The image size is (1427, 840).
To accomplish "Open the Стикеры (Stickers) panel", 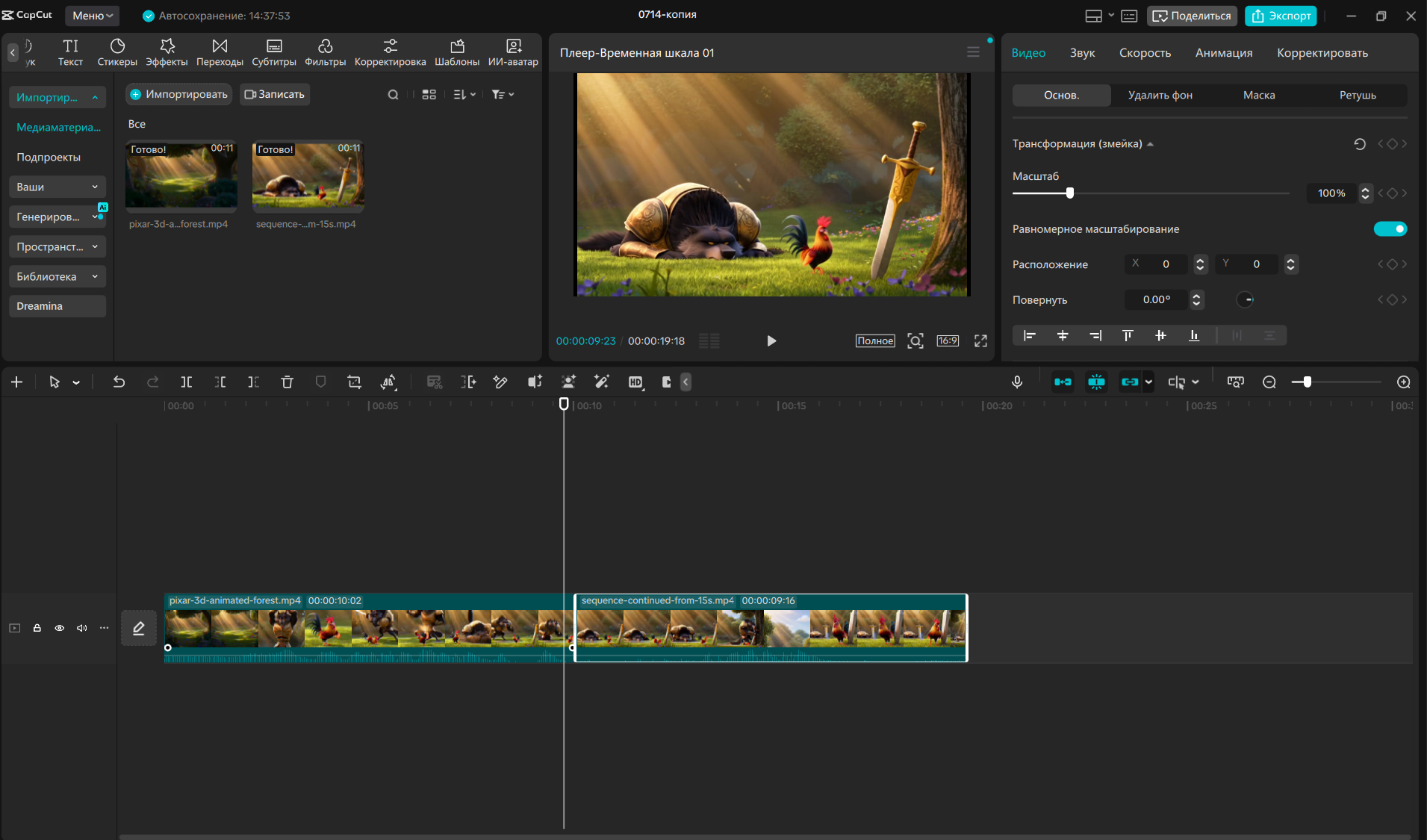I will pyautogui.click(x=117, y=52).
